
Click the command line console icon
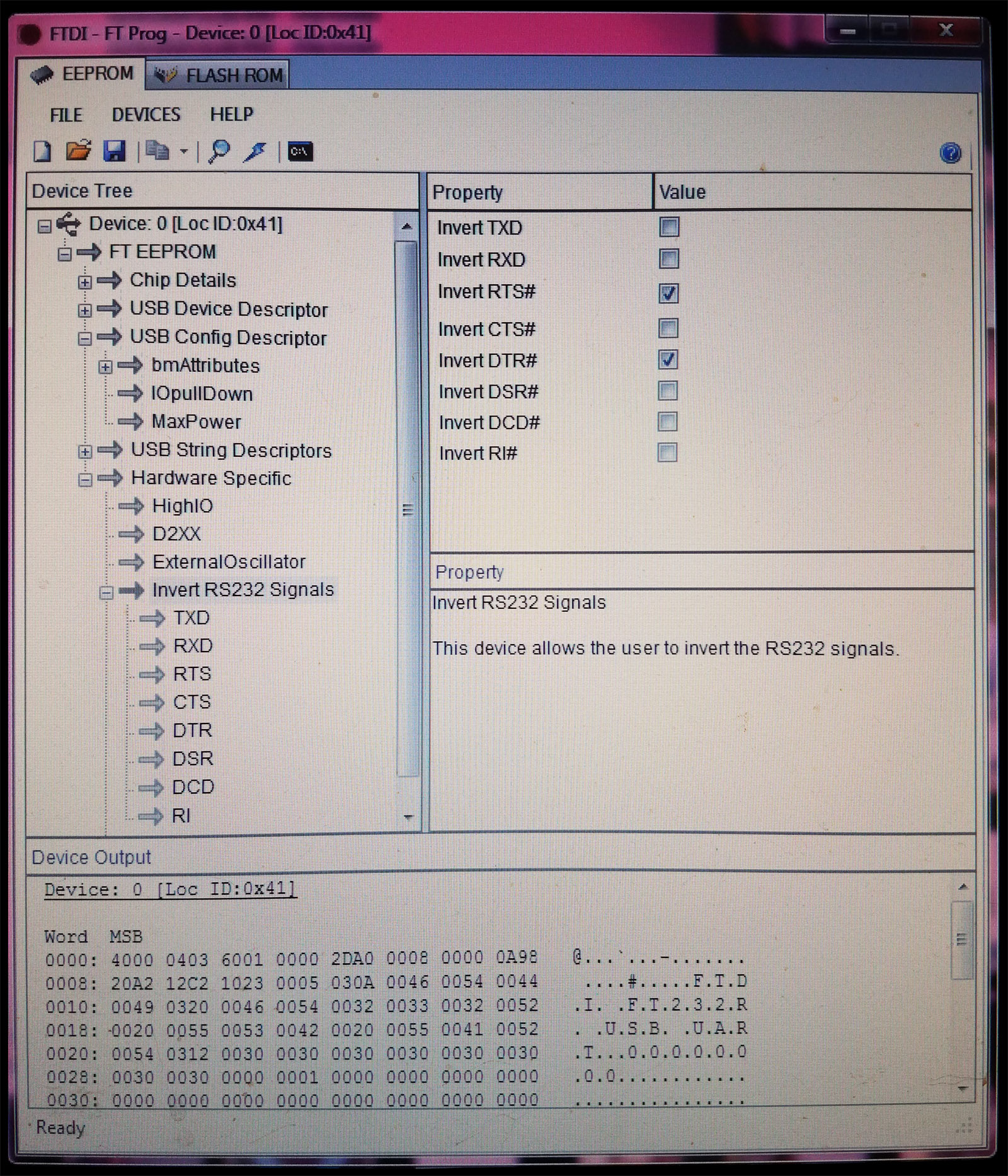[300, 151]
